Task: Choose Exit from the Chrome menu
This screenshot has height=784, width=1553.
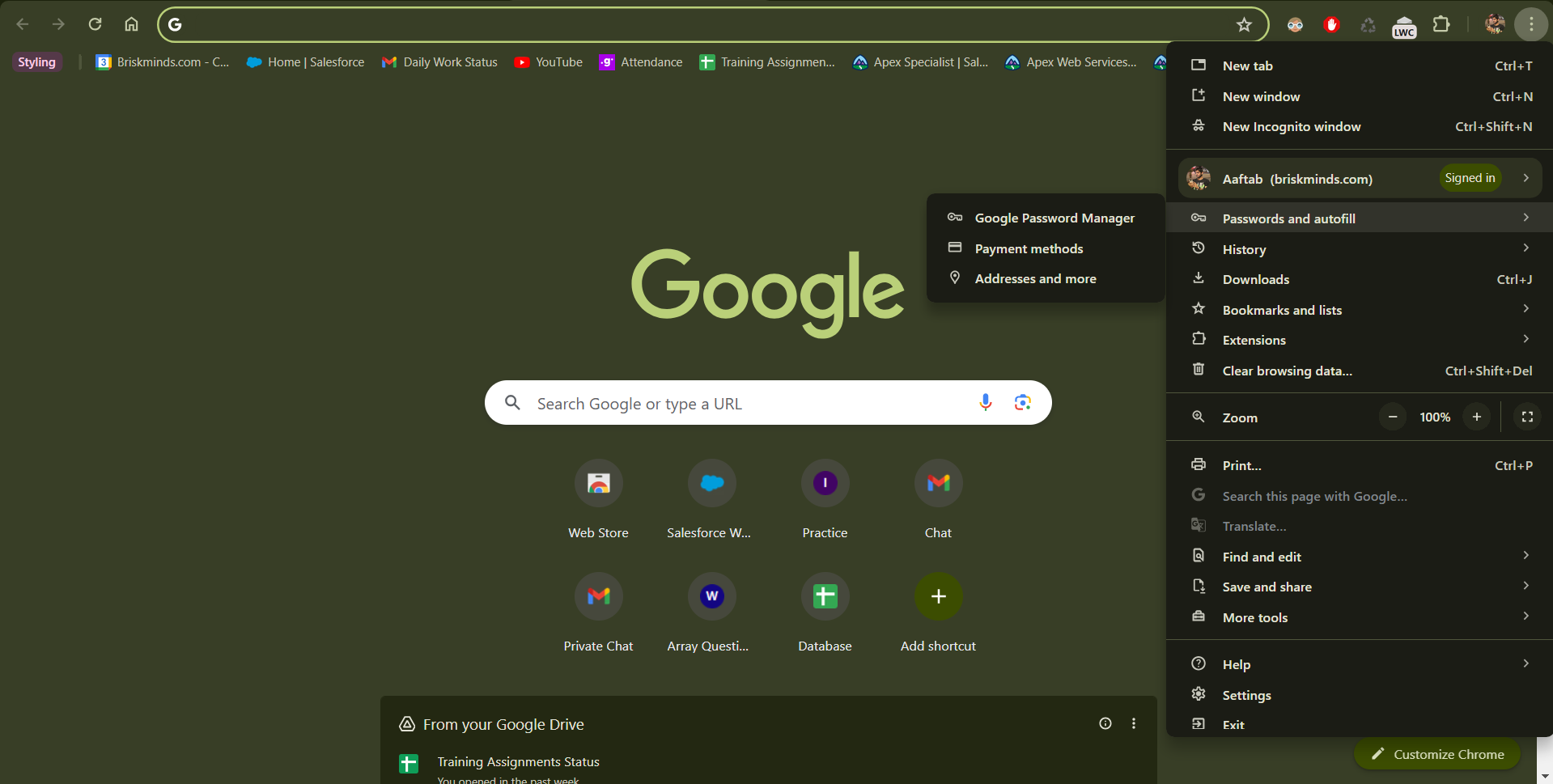Action: pos(1359,725)
